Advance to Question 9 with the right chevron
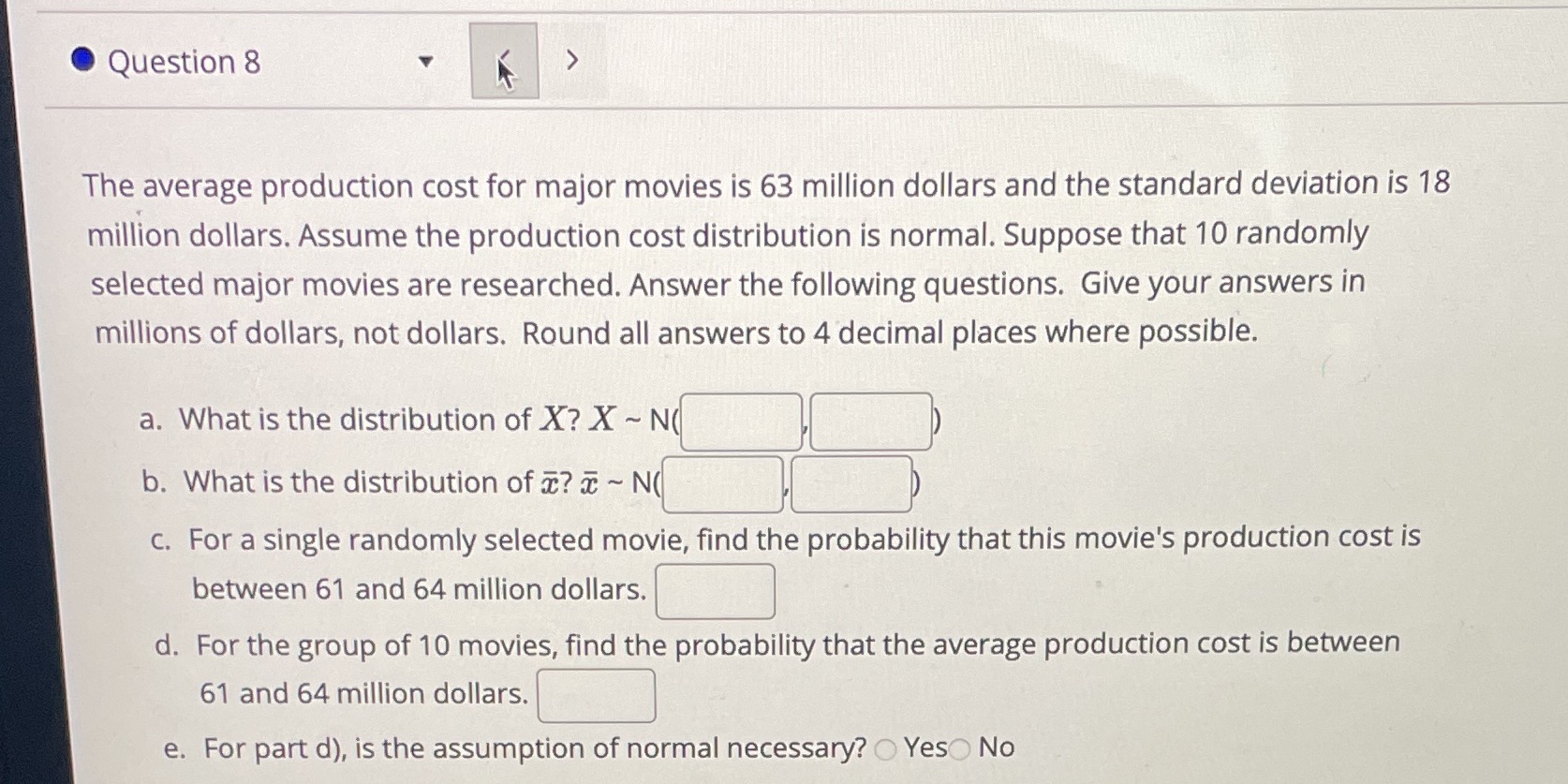The height and width of the screenshot is (784, 1568). click(572, 60)
